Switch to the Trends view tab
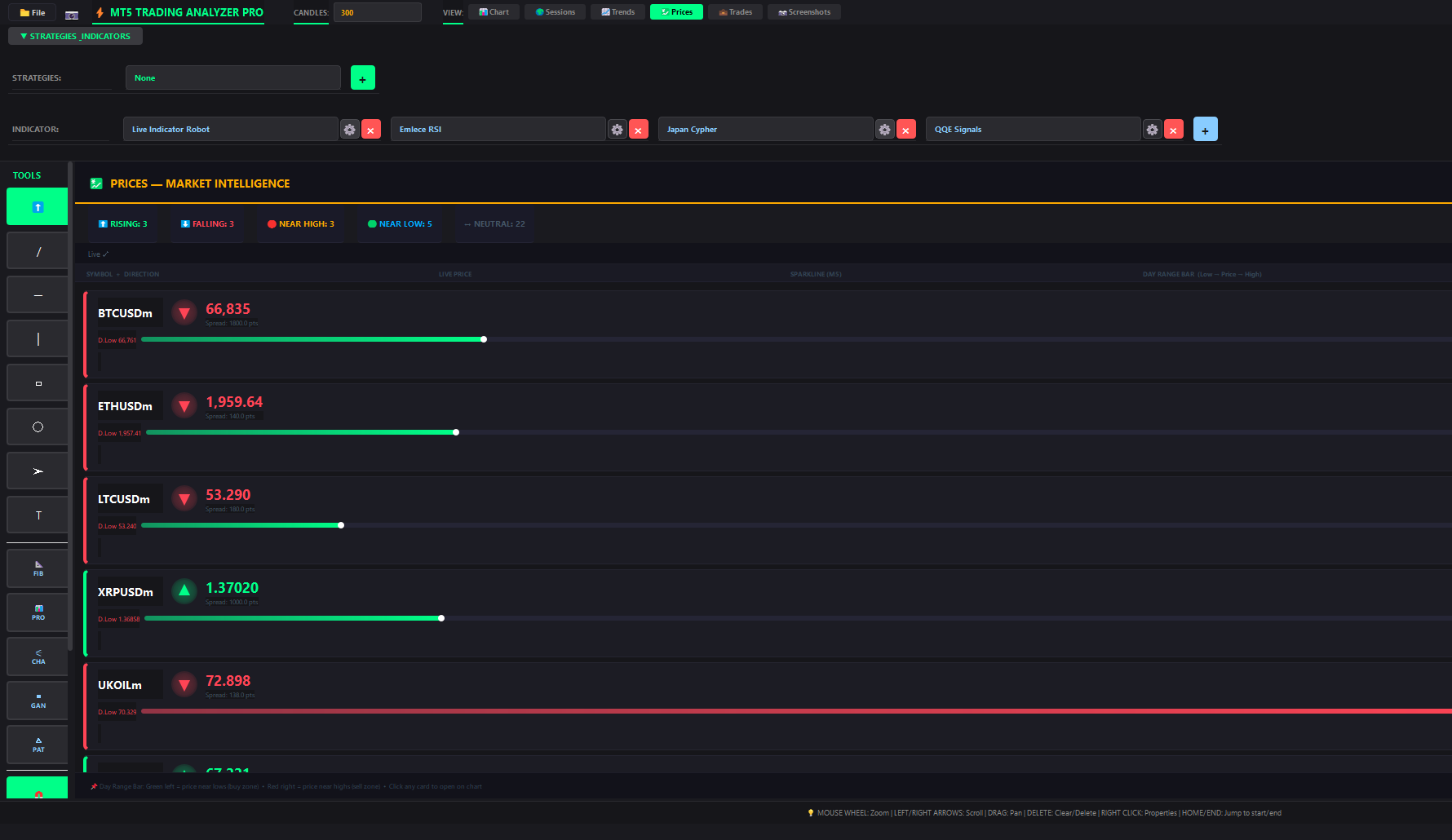Viewport: 1452px width, 840px height. 618,12
